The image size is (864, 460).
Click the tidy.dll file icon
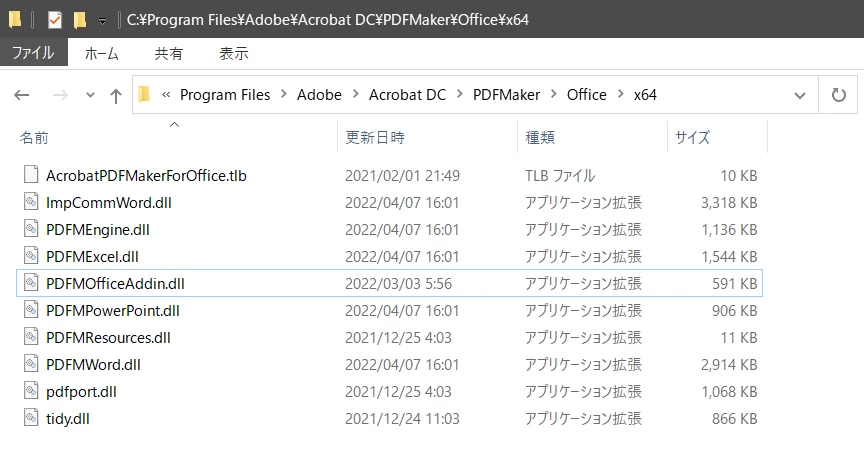31,418
